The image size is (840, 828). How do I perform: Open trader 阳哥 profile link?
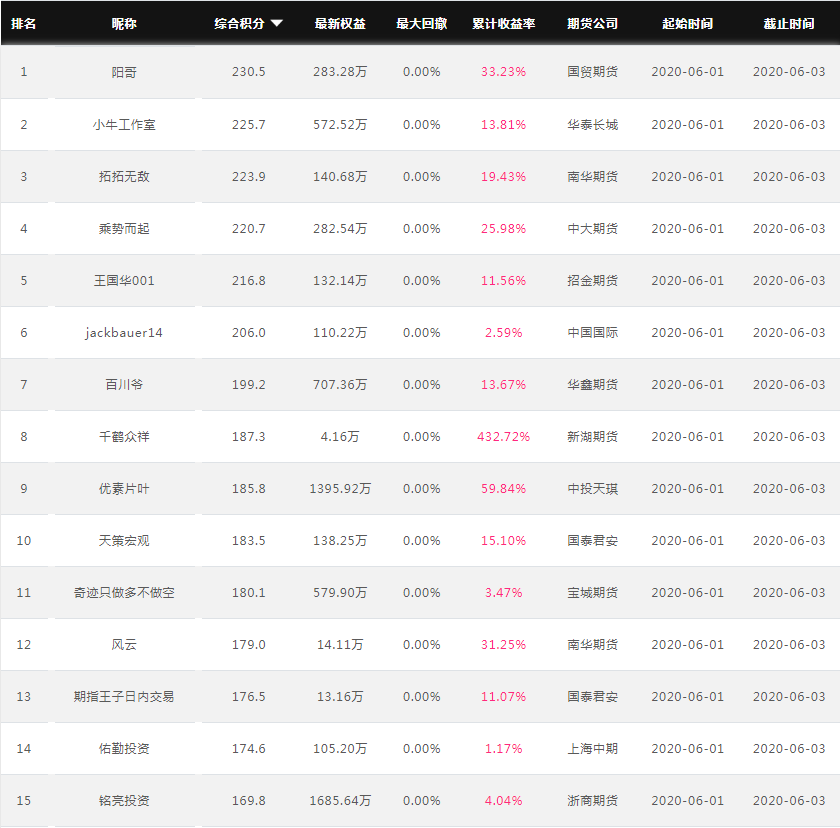pyautogui.click(x=124, y=72)
